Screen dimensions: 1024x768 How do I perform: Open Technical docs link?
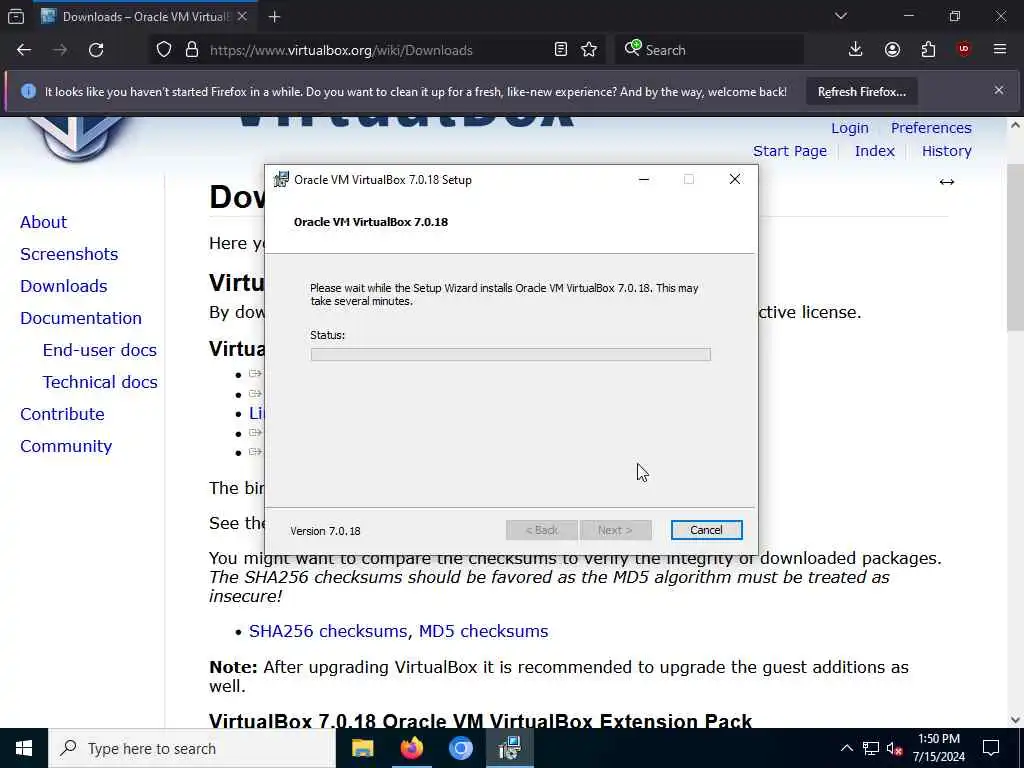click(100, 382)
